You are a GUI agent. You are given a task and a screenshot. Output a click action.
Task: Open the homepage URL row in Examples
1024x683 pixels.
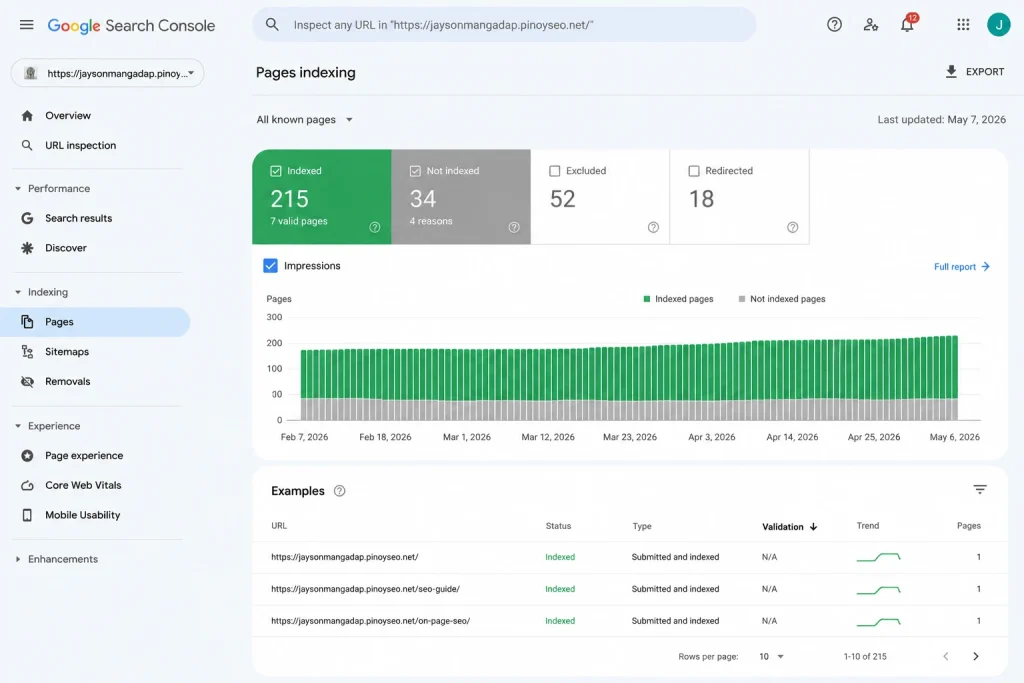coord(630,557)
